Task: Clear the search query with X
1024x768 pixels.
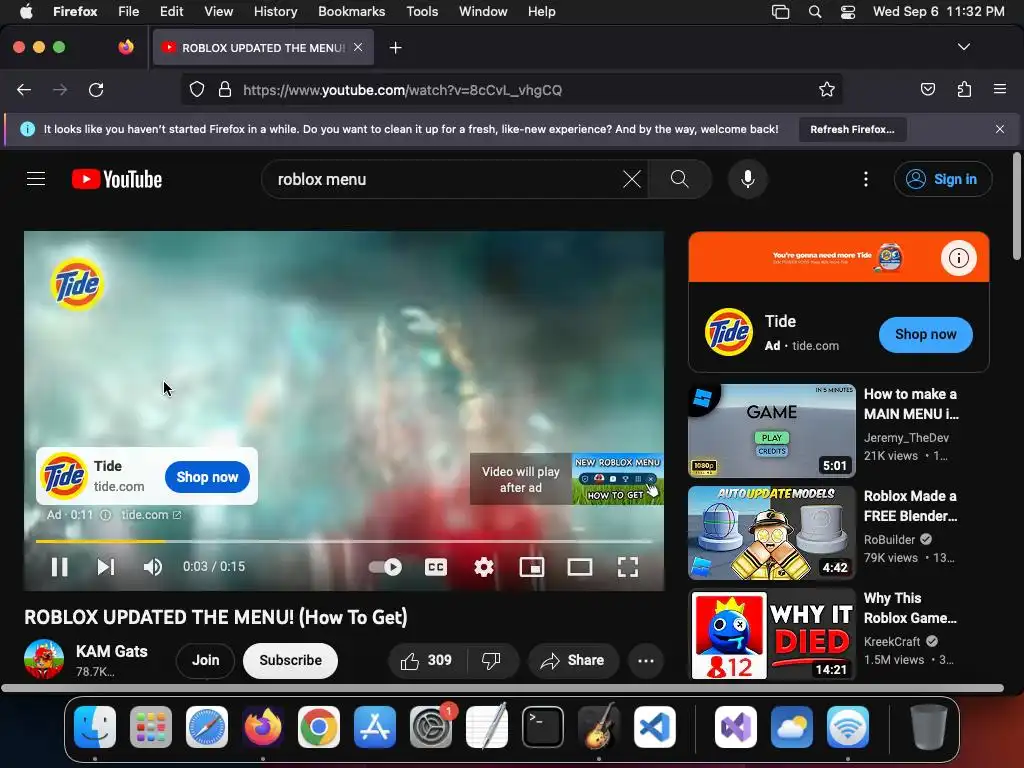Action: coord(632,179)
